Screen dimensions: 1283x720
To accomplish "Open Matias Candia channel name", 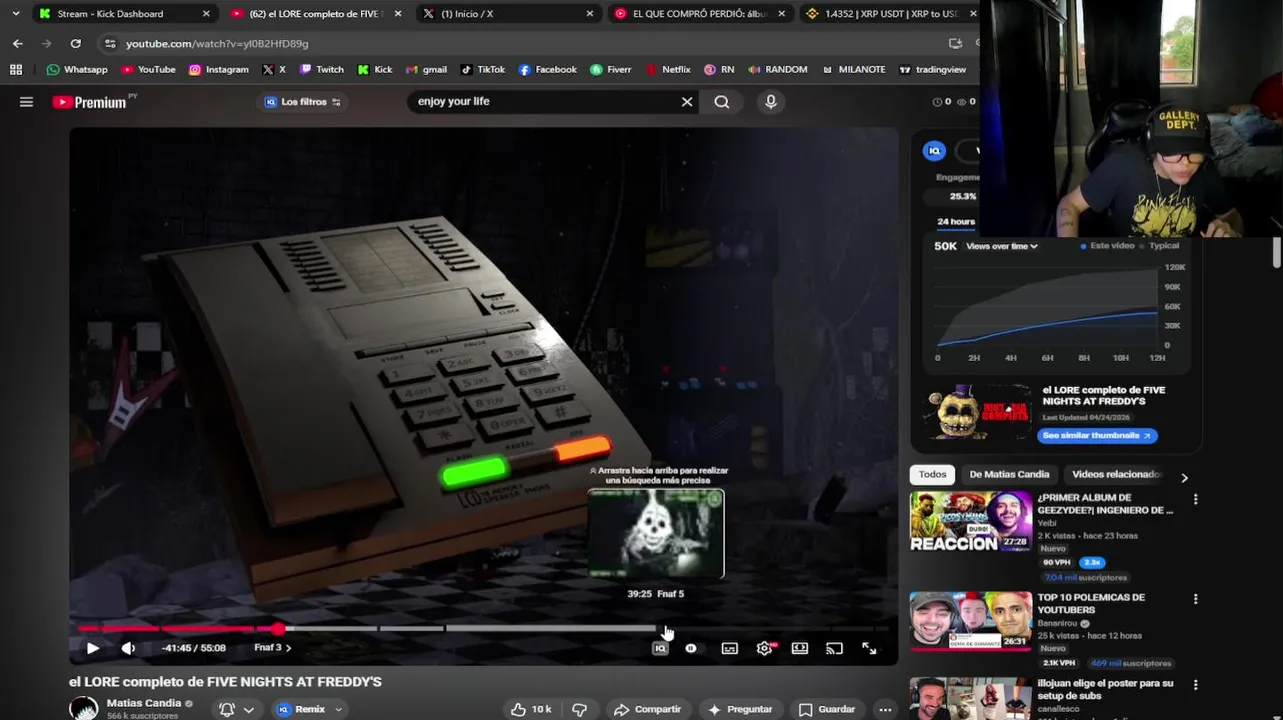I will click(144, 703).
